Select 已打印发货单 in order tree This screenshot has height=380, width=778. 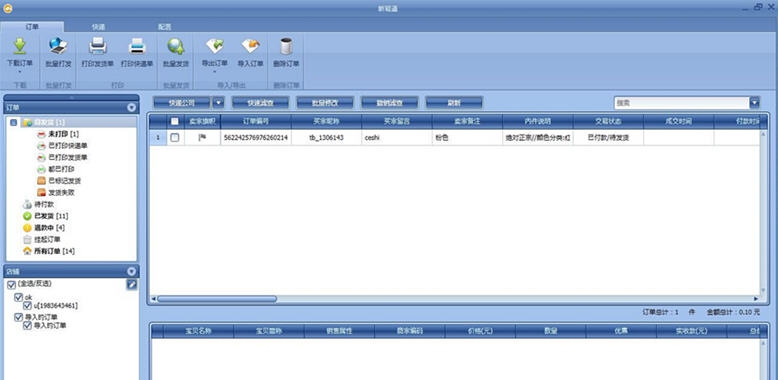[68, 157]
